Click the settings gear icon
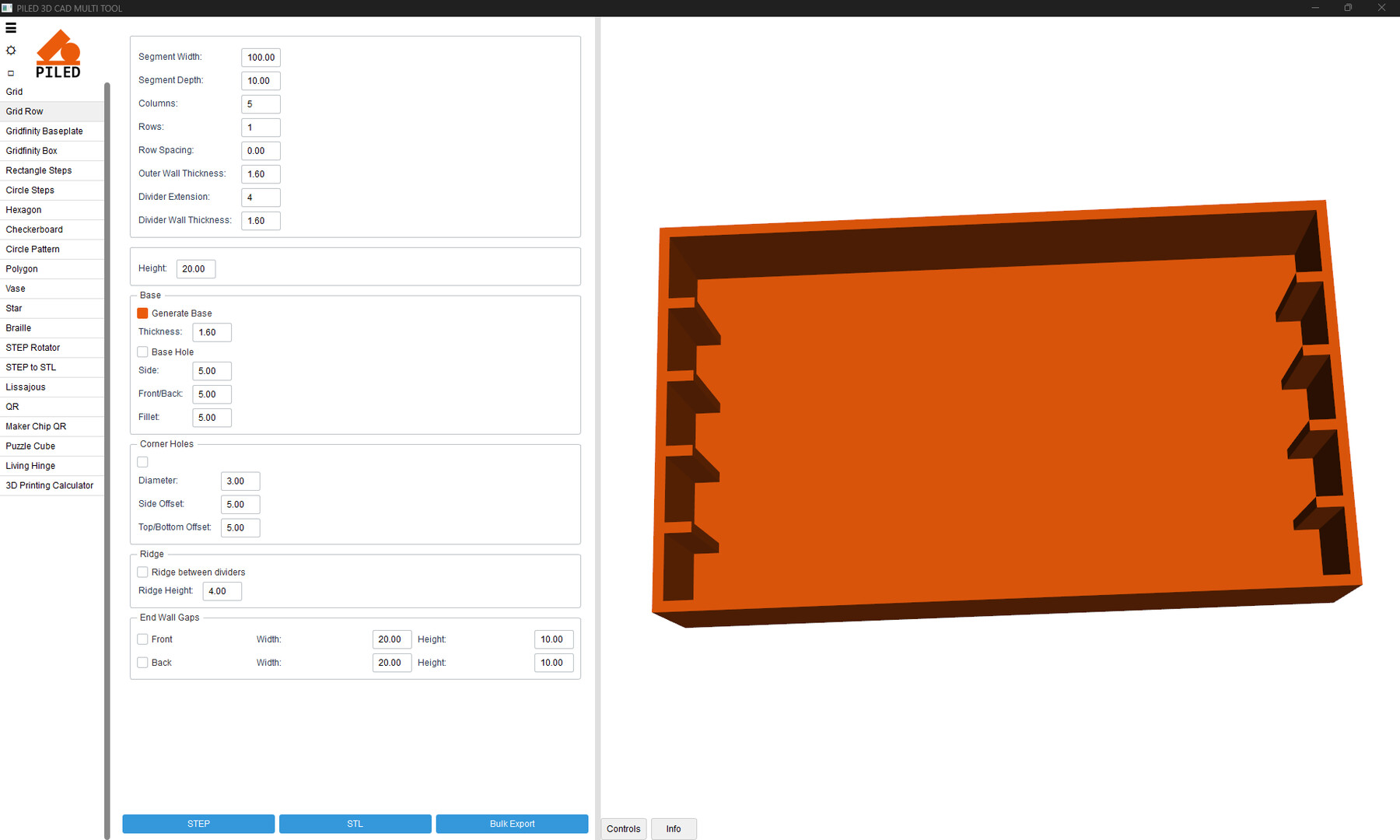Viewport: 1400px width, 840px height. (11, 51)
